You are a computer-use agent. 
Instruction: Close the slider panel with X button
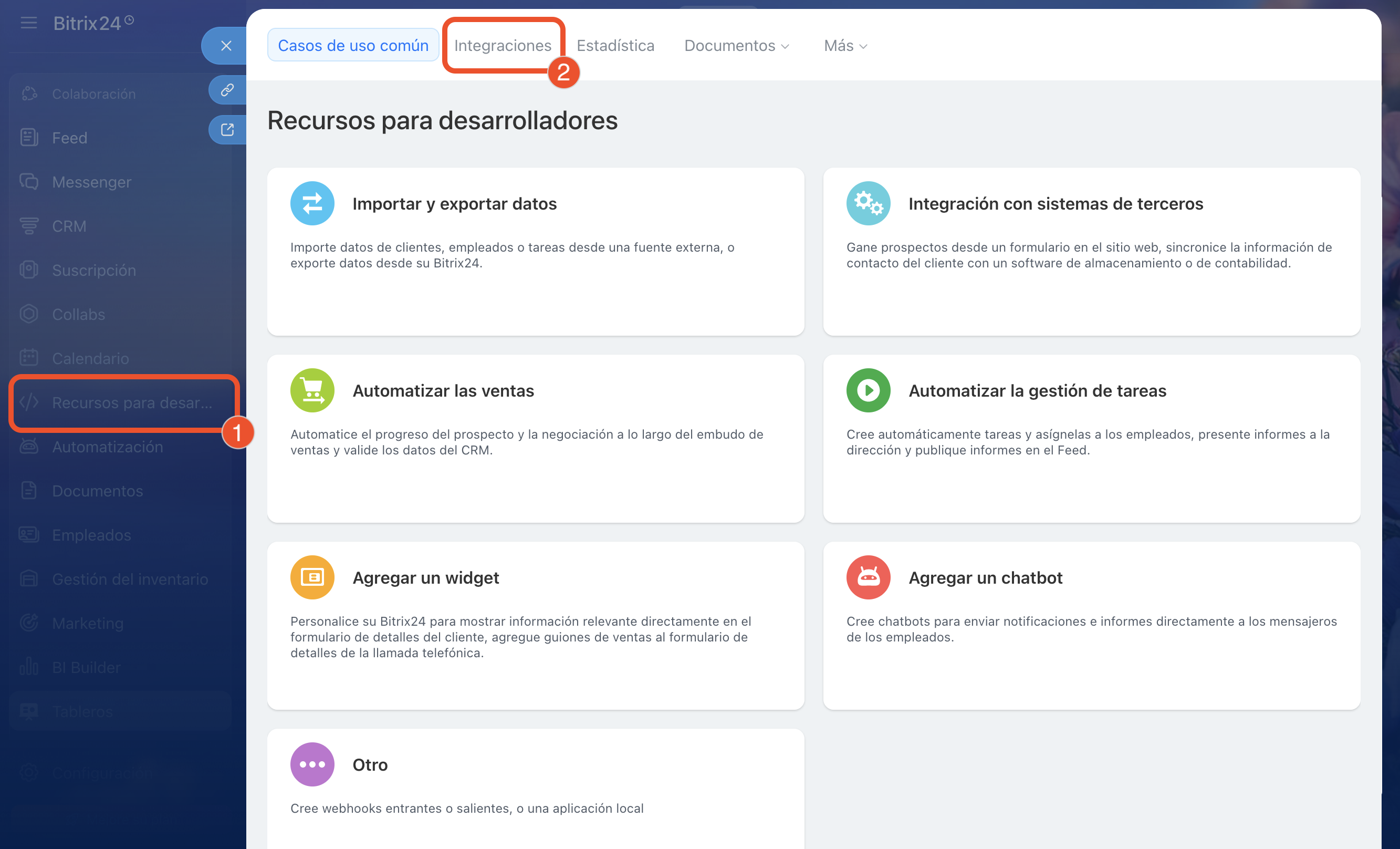(226, 46)
